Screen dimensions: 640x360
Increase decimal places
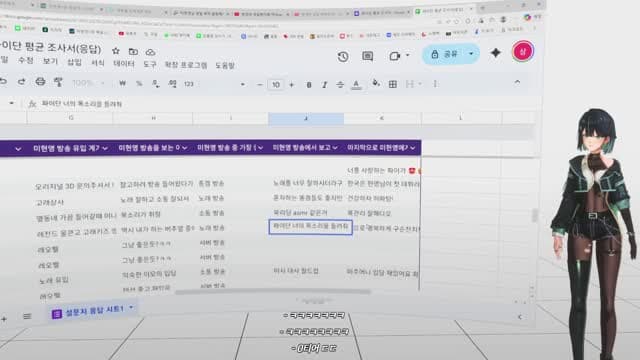172,84
